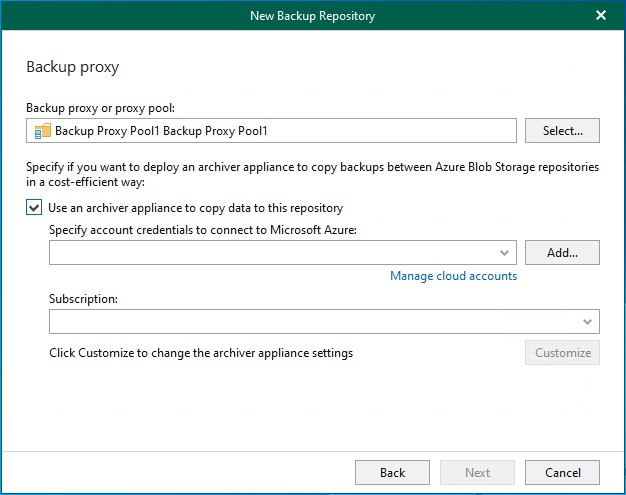Click the backup proxy pool icon
This screenshot has width=626, height=495.
[42, 131]
